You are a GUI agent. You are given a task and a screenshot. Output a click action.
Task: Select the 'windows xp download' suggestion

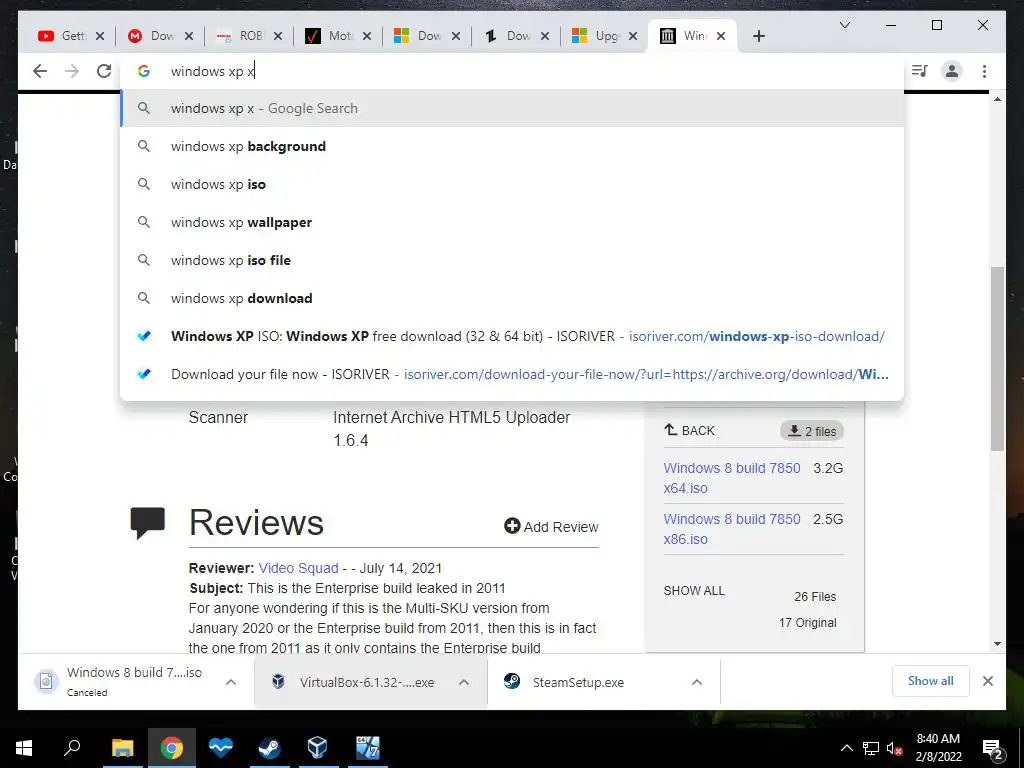(x=513, y=298)
